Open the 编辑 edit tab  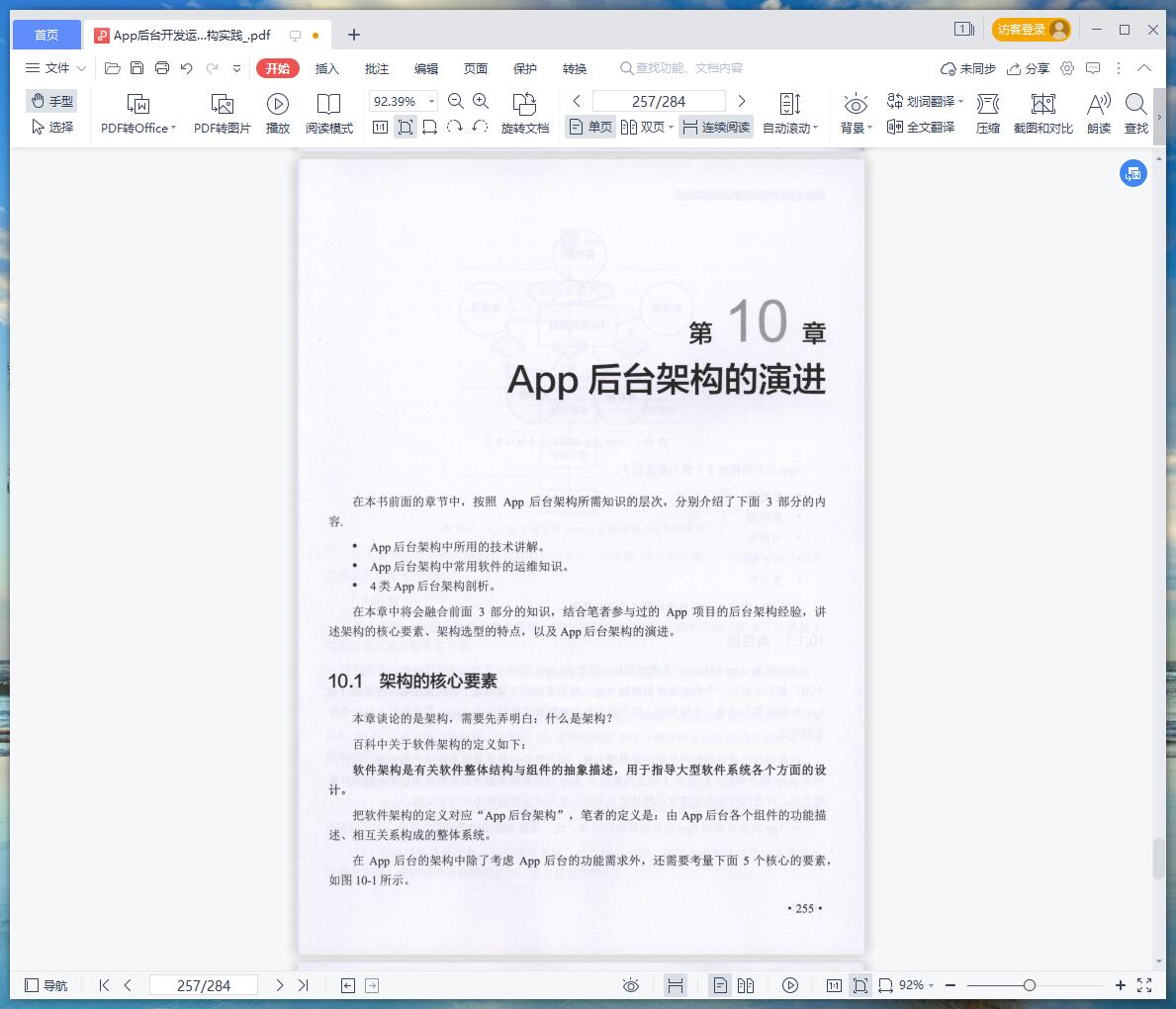coord(426,68)
